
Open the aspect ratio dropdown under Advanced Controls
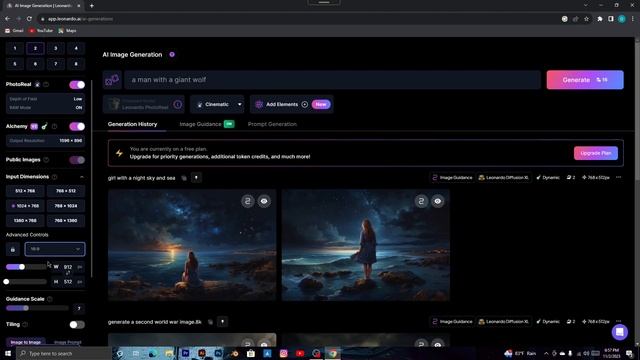coord(55,249)
